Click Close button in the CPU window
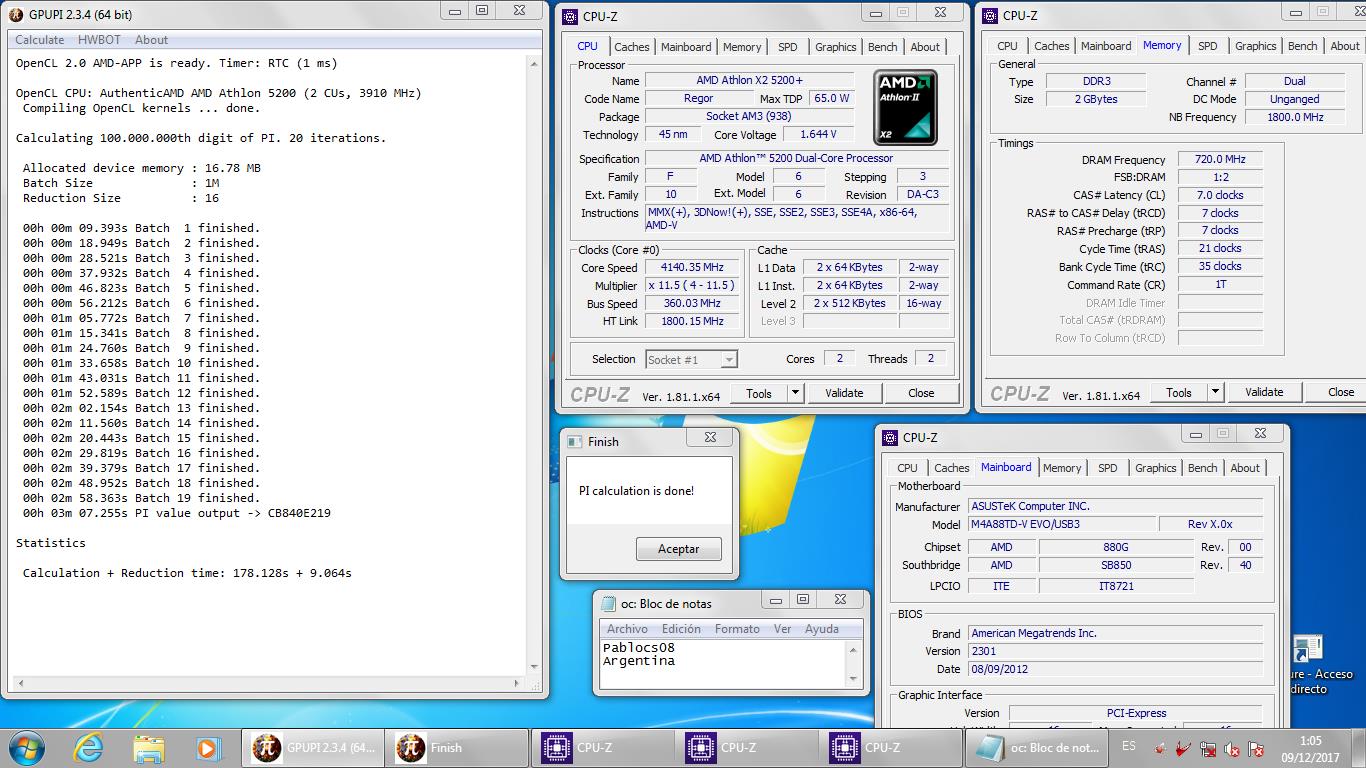 pos(921,393)
